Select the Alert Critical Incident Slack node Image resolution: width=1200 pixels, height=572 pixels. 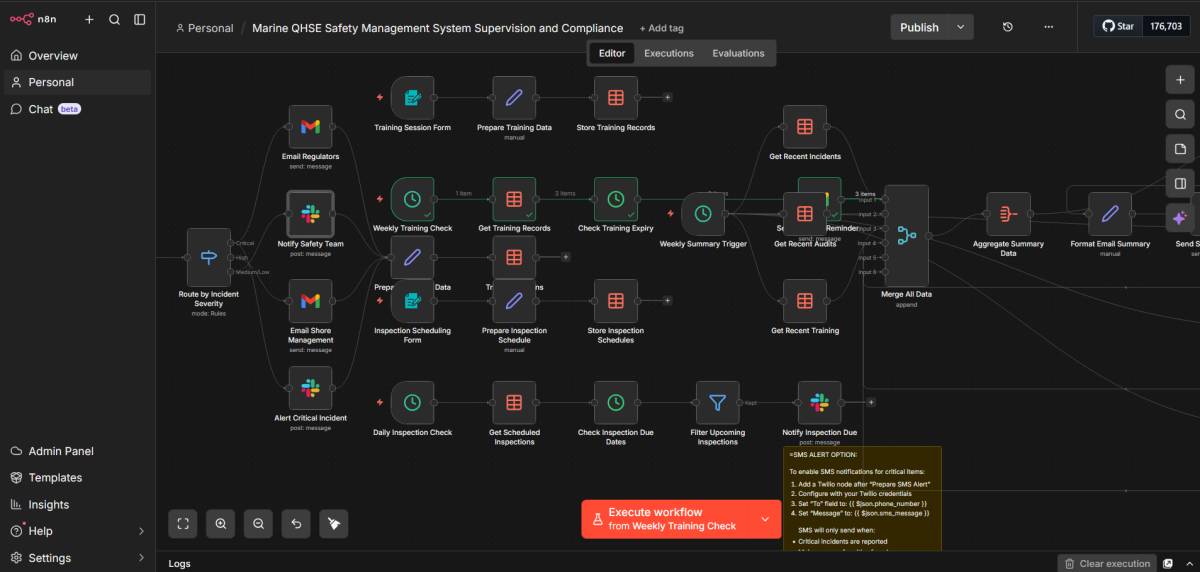[310, 388]
